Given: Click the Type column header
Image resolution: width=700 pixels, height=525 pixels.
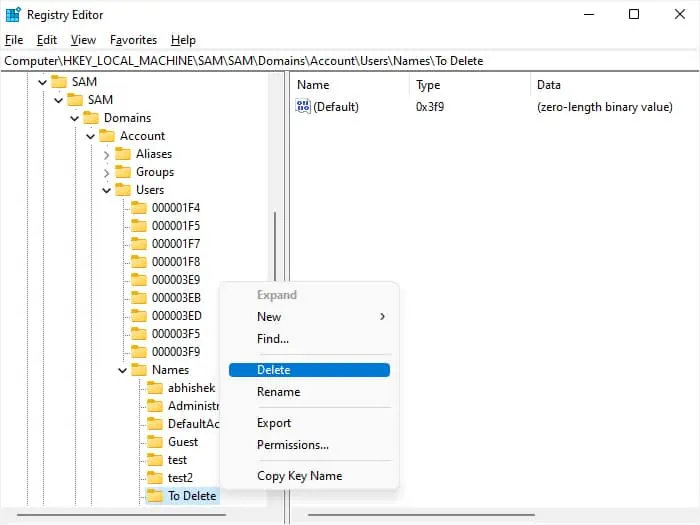Looking at the screenshot, I should pyautogui.click(x=470, y=85).
